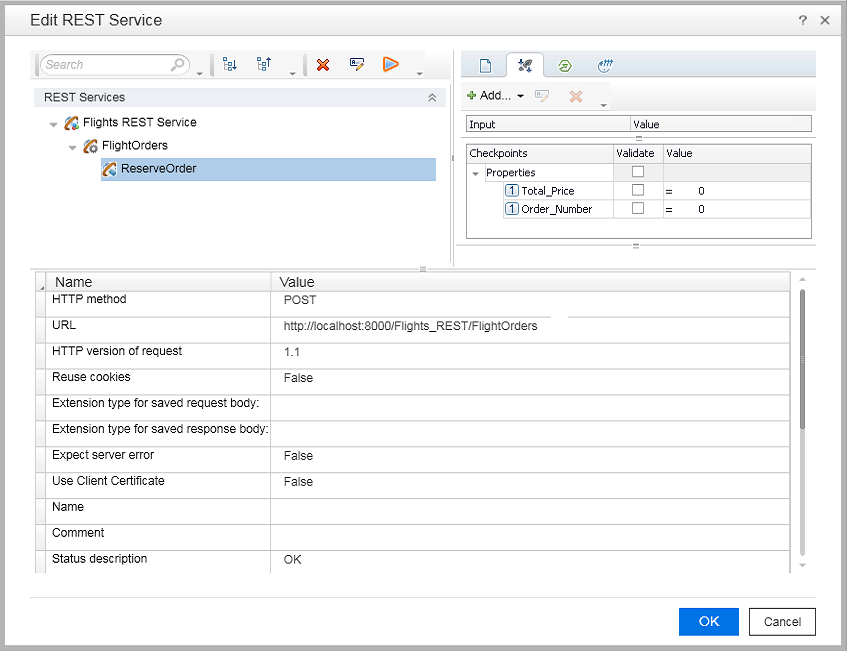Click the expand-all tree icon in toolbar
847x651 pixels.
pos(230,65)
